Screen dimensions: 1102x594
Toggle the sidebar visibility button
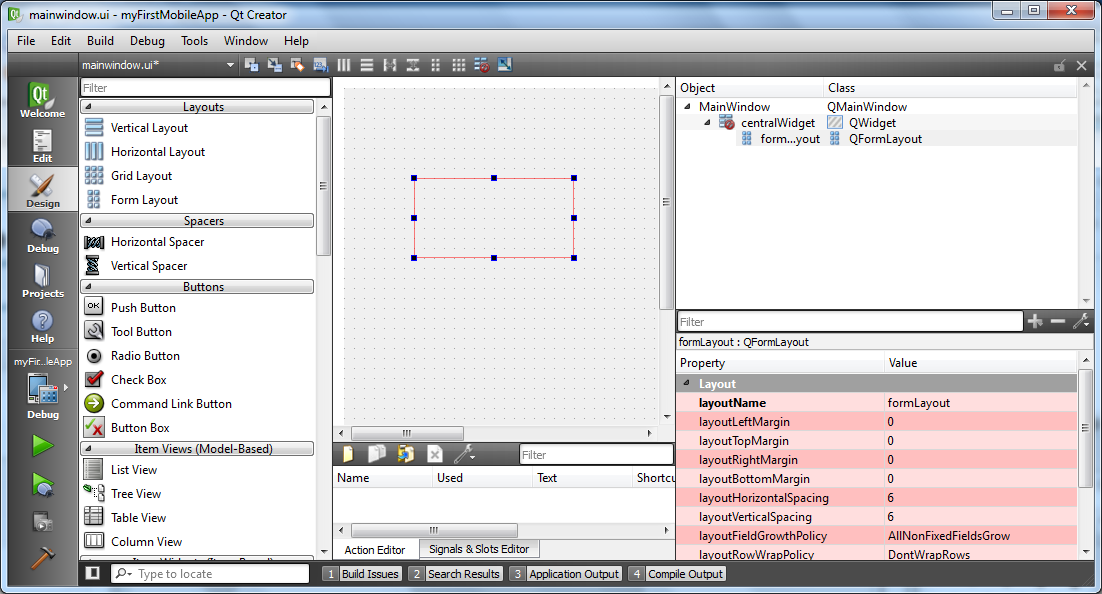[92, 573]
